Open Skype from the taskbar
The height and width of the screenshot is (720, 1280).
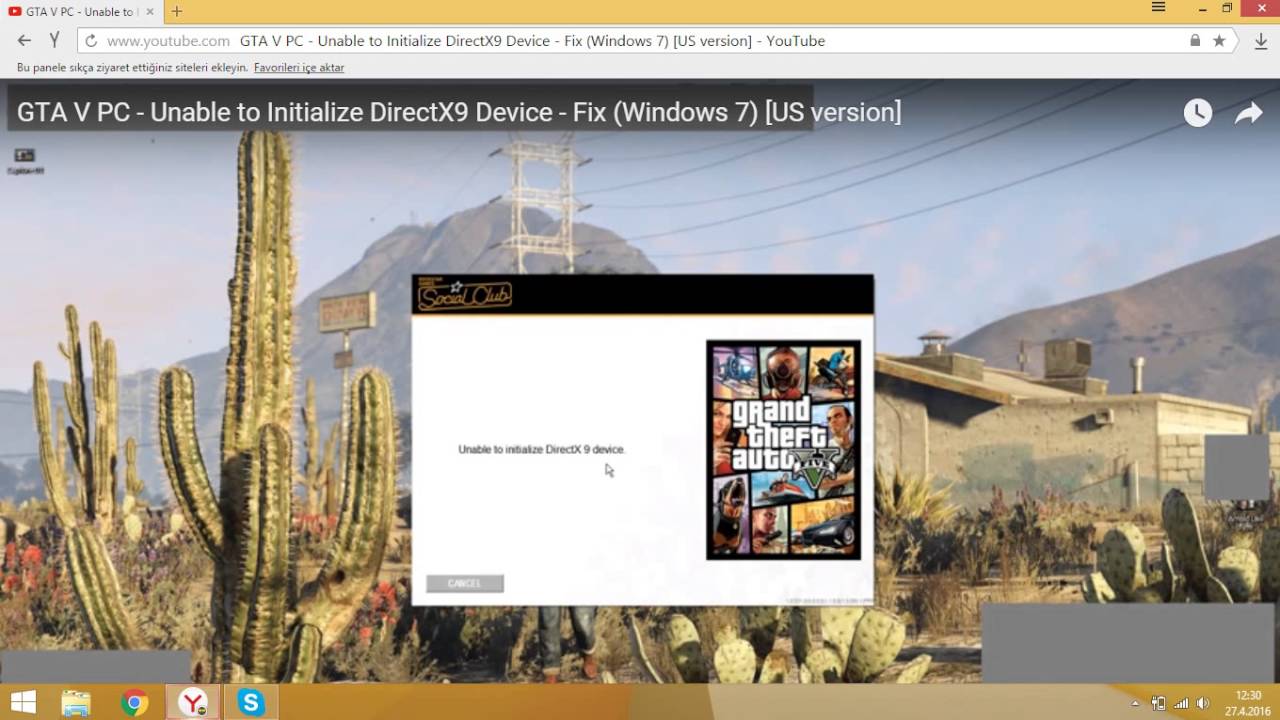tap(250, 703)
